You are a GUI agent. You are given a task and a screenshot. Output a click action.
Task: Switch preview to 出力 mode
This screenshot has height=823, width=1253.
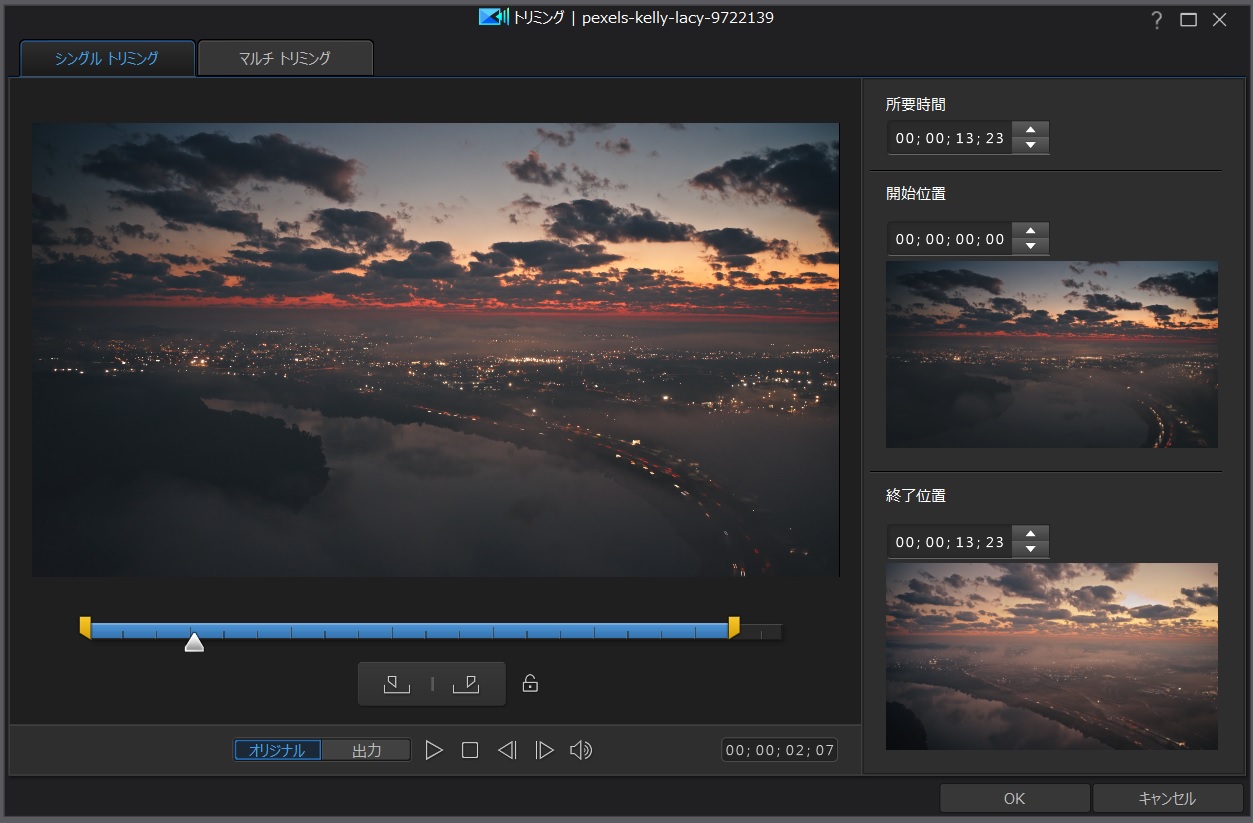tap(366, 750)
